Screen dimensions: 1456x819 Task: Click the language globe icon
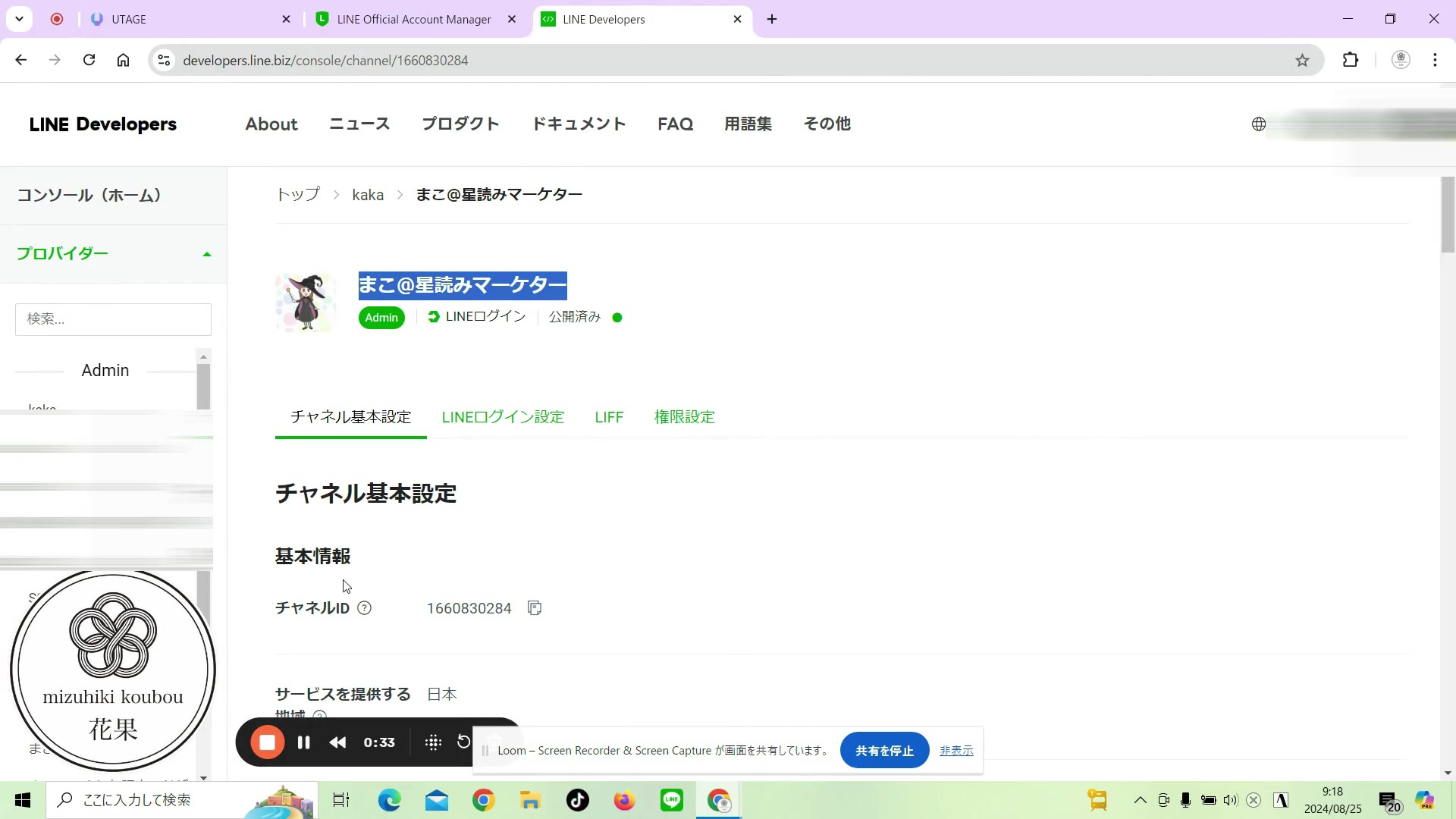1258,124
